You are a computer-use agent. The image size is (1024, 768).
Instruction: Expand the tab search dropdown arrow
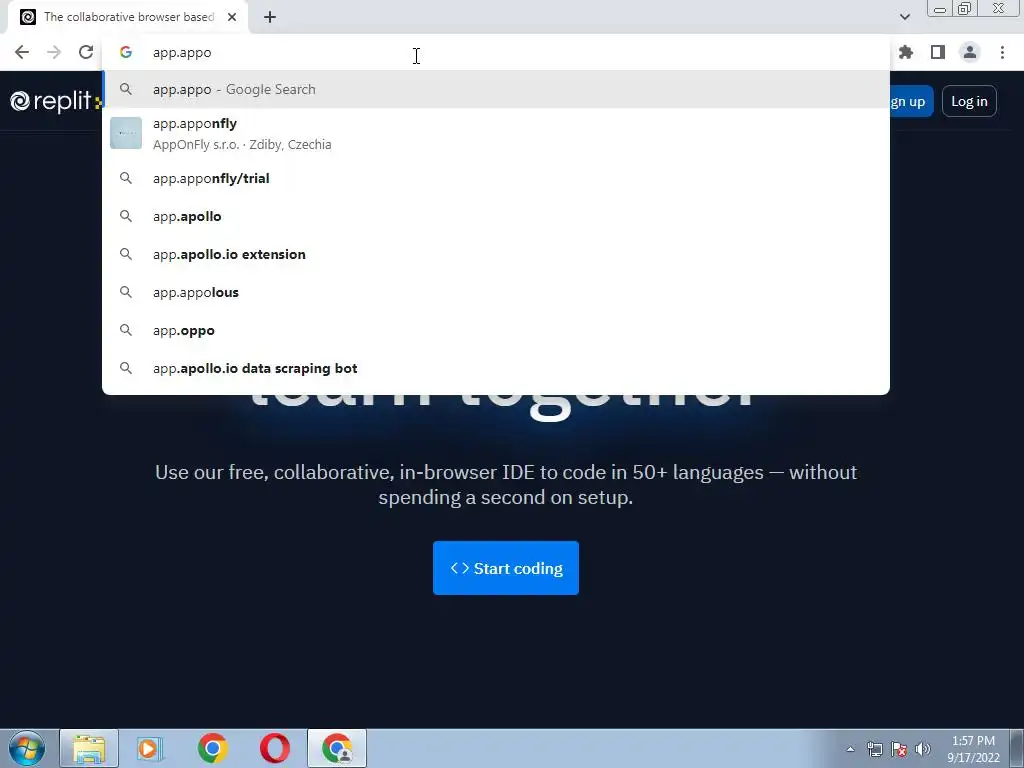tap(904, 17)
